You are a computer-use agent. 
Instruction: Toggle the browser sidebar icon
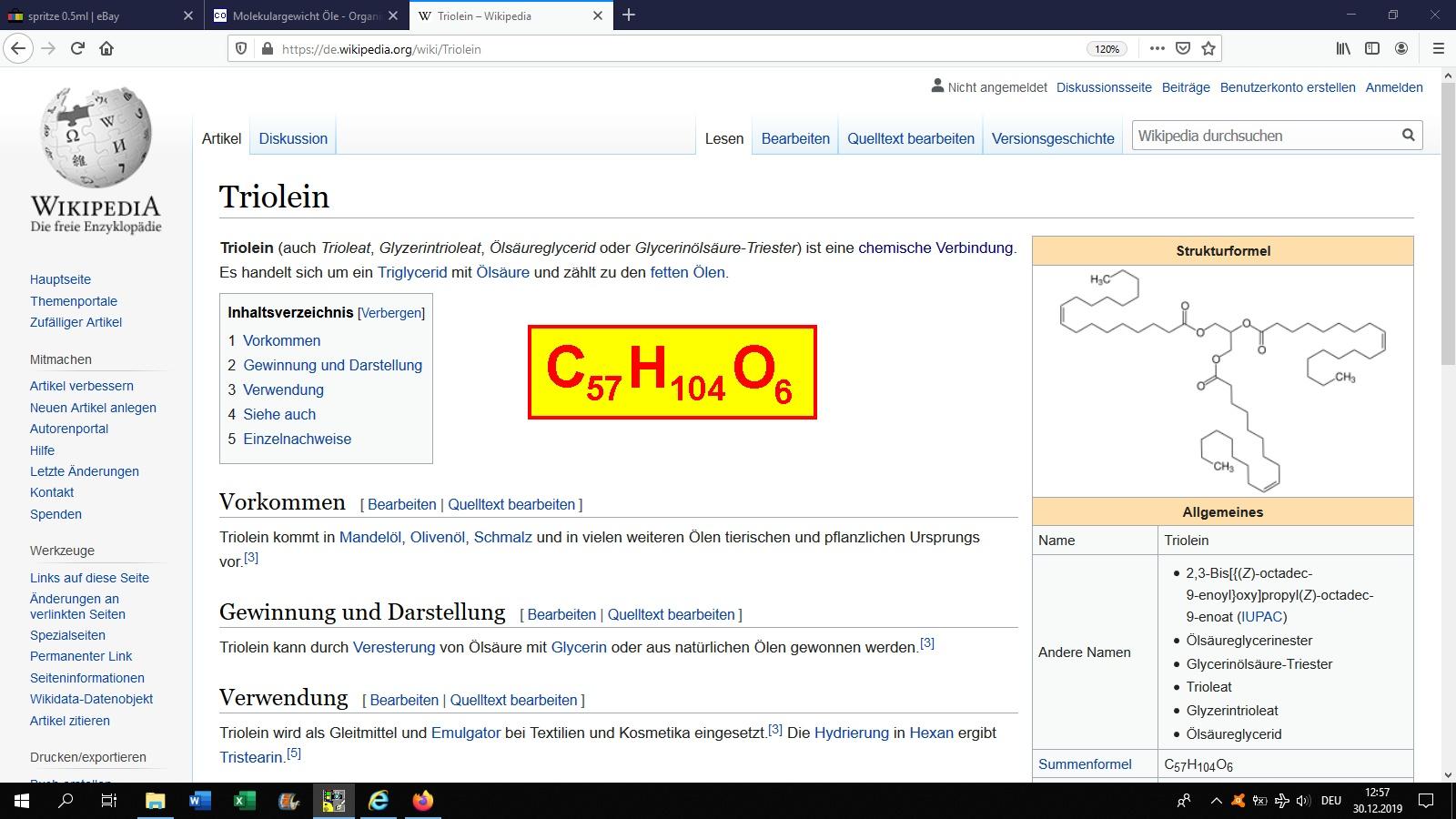(x=1372, y=48)
